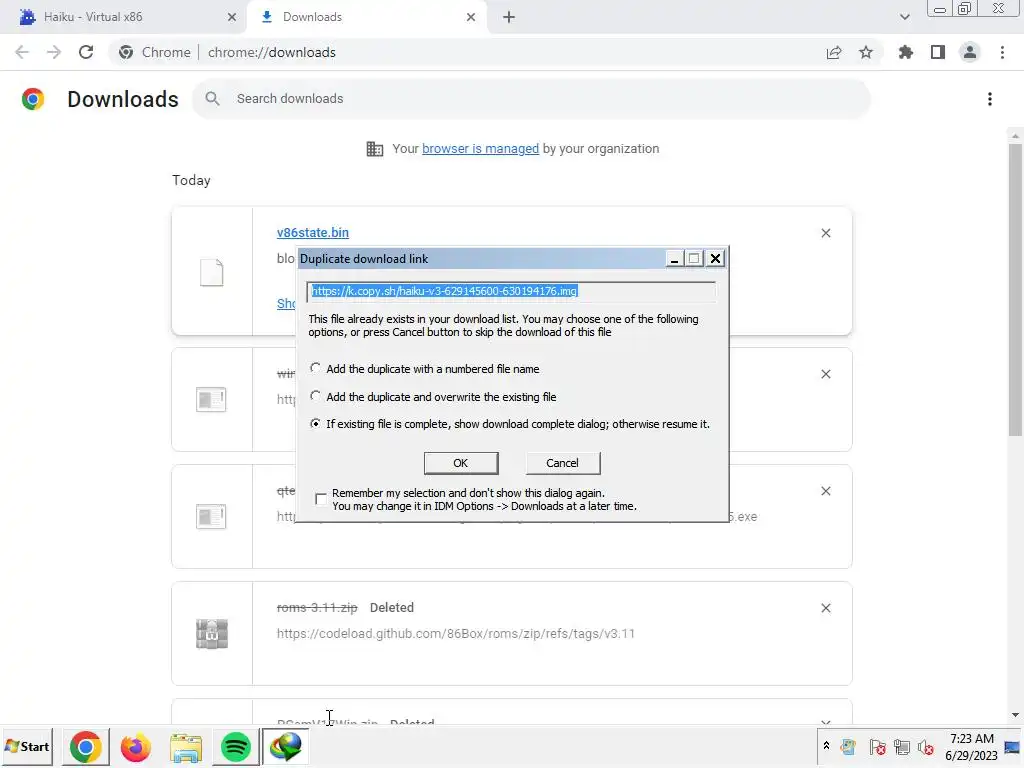Viewport: 1024px width, 768px height.
Task: Open Spotify from the taskbar
Action: click(236, 747)
